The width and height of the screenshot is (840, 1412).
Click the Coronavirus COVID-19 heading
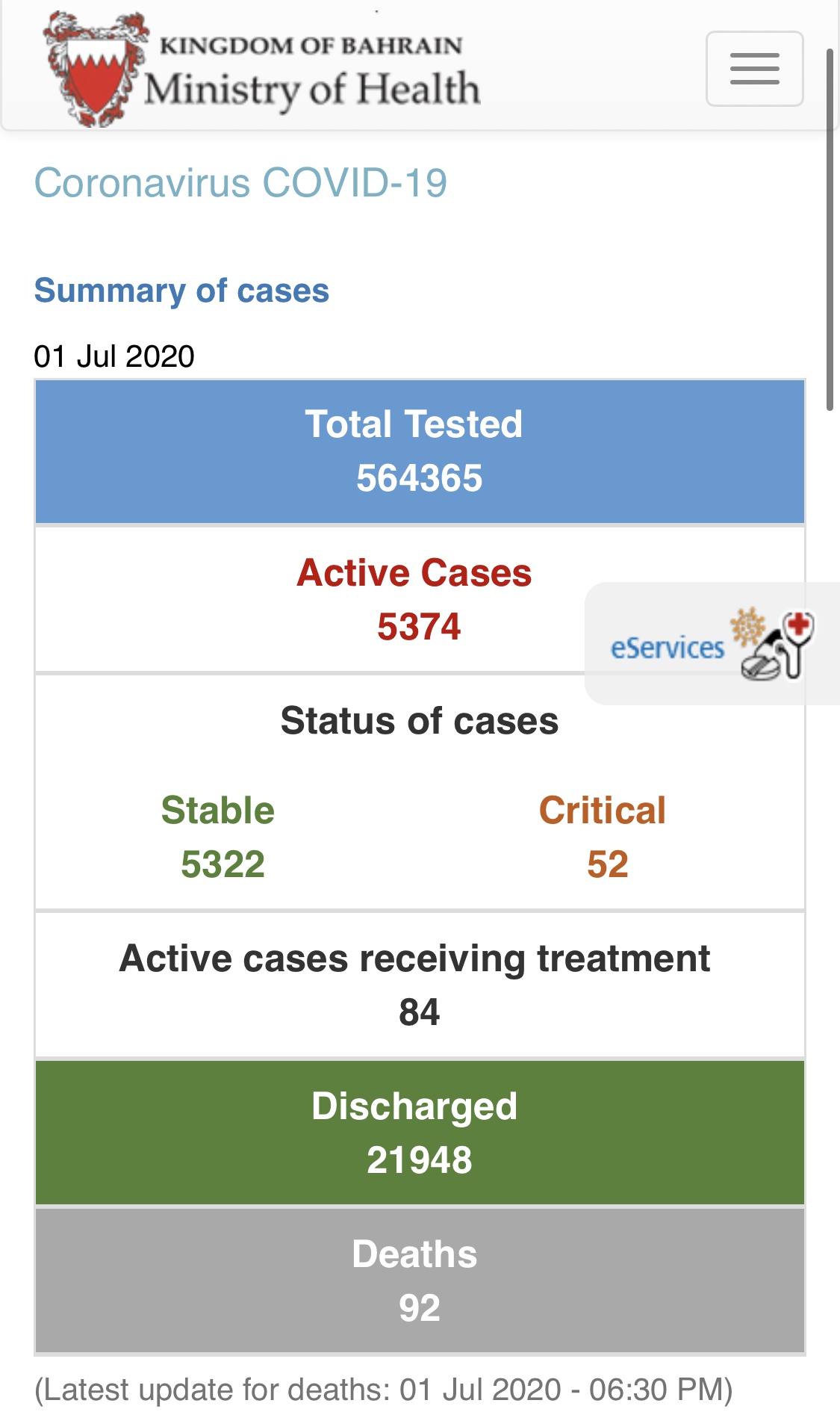coord(240,183)
